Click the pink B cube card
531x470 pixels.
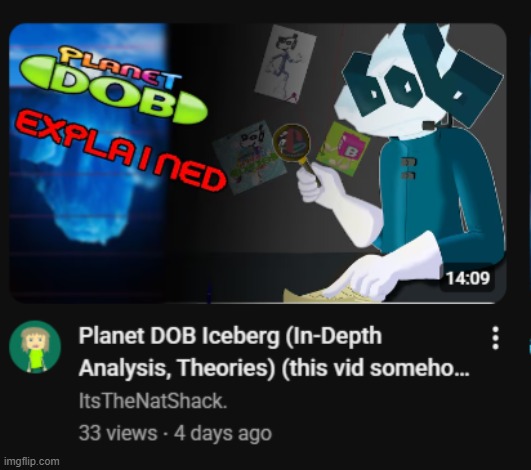coord(343,149)
